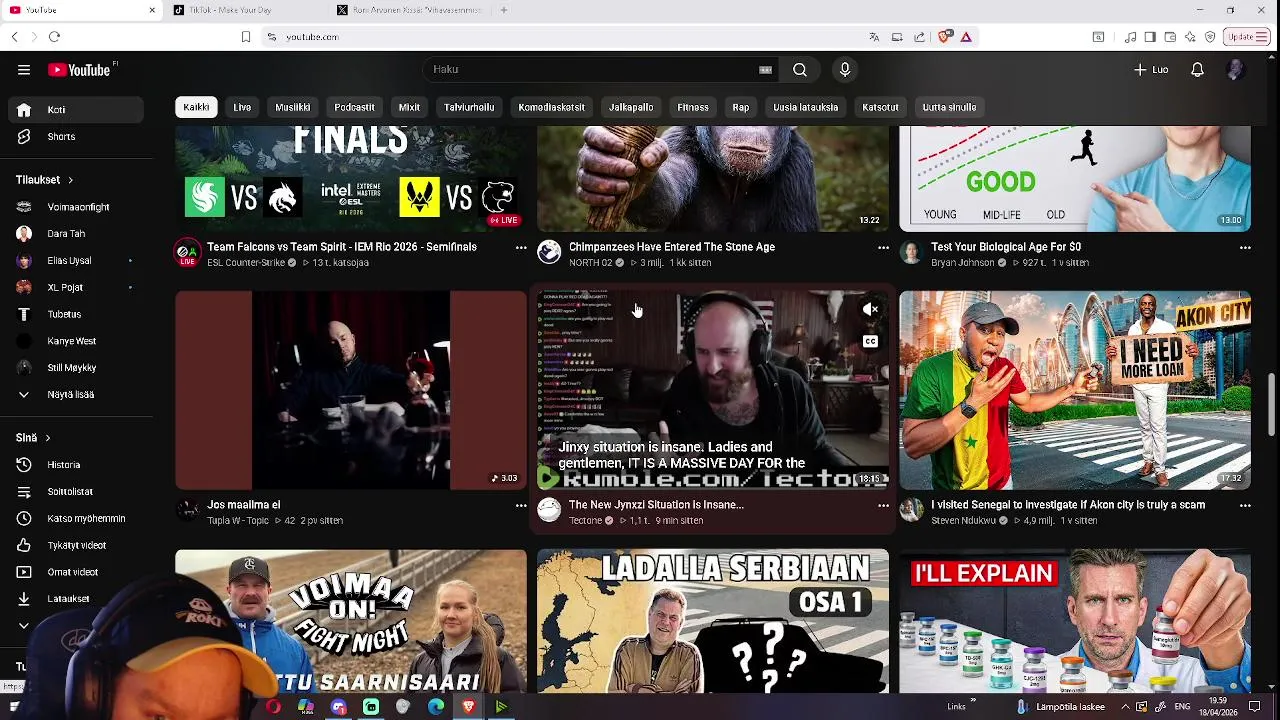
Task: Click the Luo create button
Action: tap(1151, 70)
